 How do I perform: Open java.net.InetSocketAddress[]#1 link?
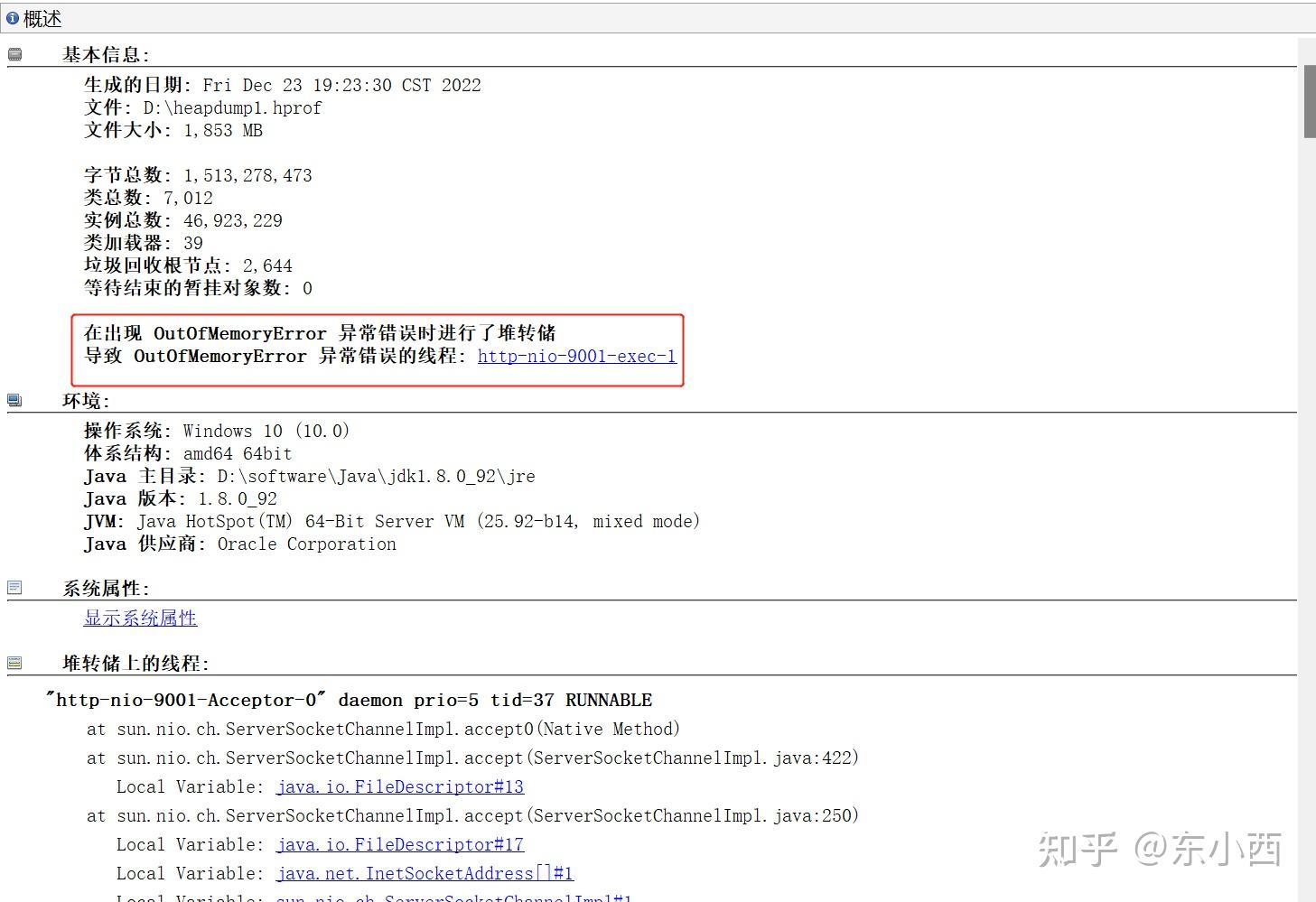coord(425,873)
